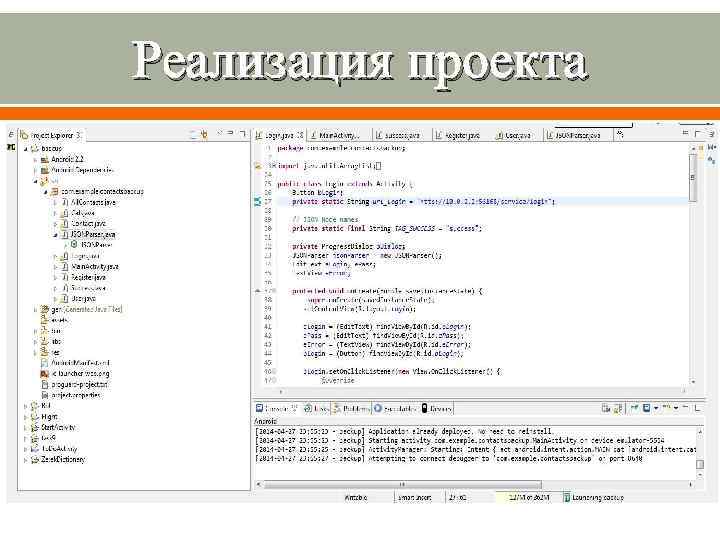This screenshot has width=720, height=540.
Task: Expand MainActivity.java in Project Explorer
Action: 56,267
